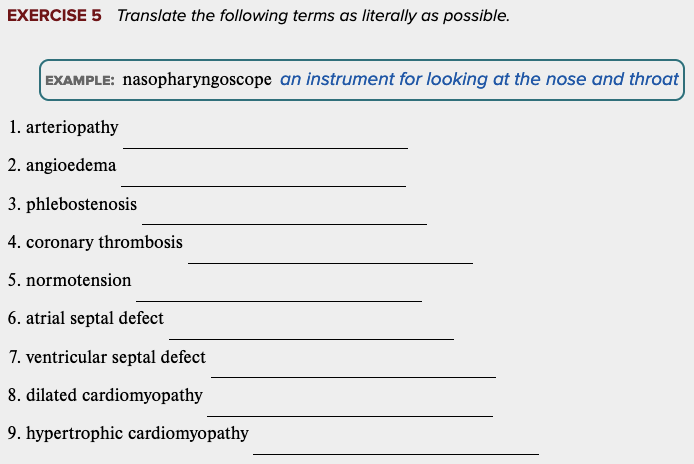The width and height of the screenshot is (694, 464).
Task: Select the blank for phlebostenosis
Action: (284, 214)
